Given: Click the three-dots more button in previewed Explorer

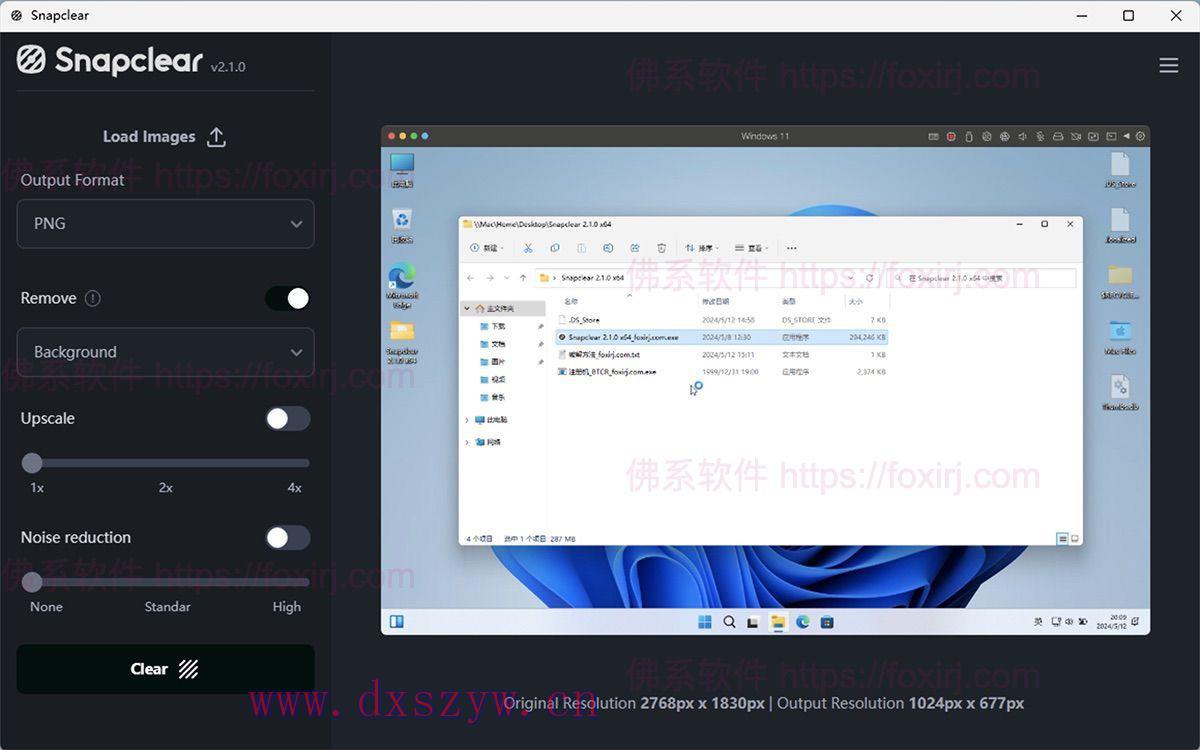Looking at the screenshot, I should (x=792, y=248).
